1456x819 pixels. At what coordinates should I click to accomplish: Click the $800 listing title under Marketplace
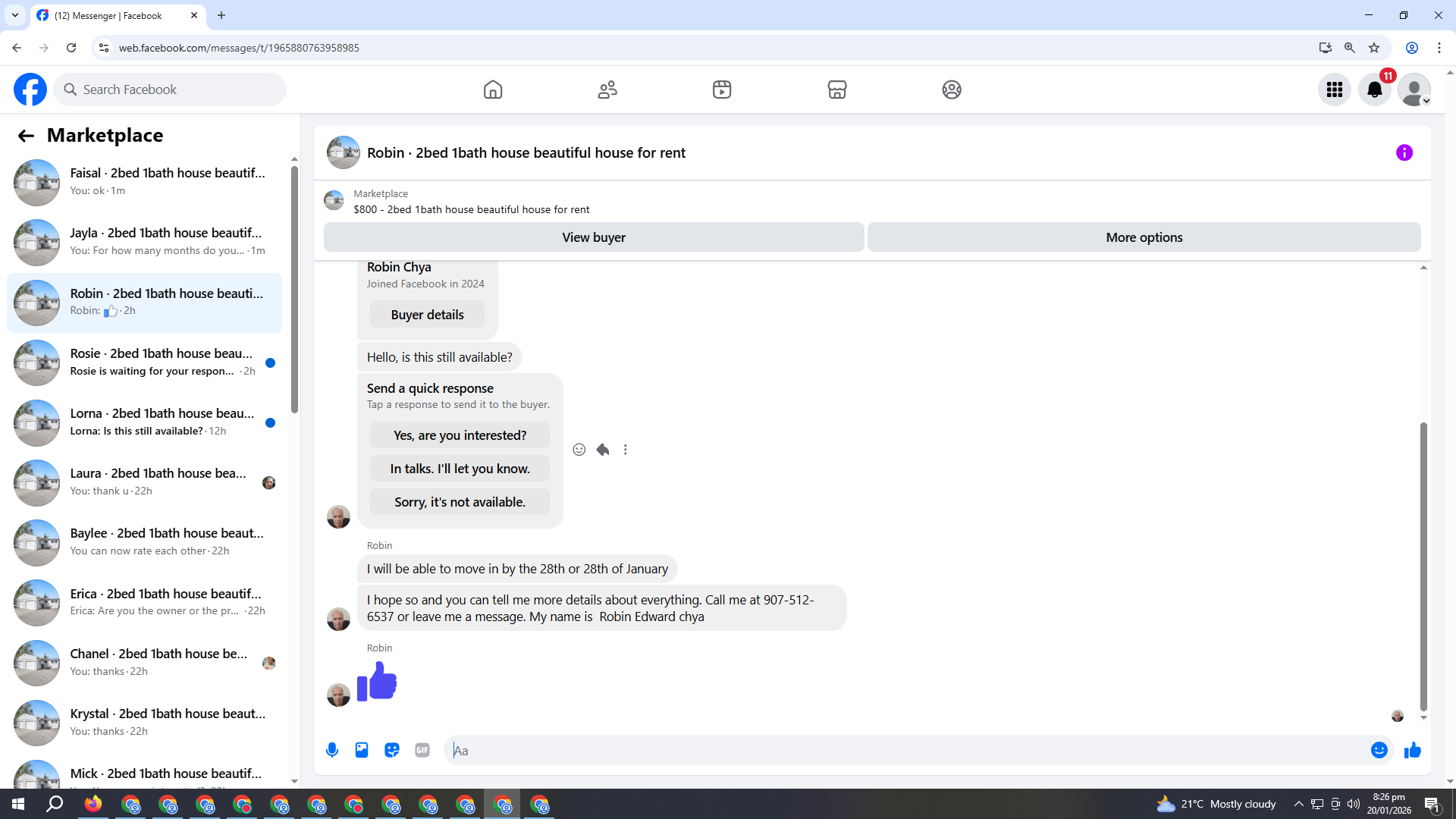[471, 209]
